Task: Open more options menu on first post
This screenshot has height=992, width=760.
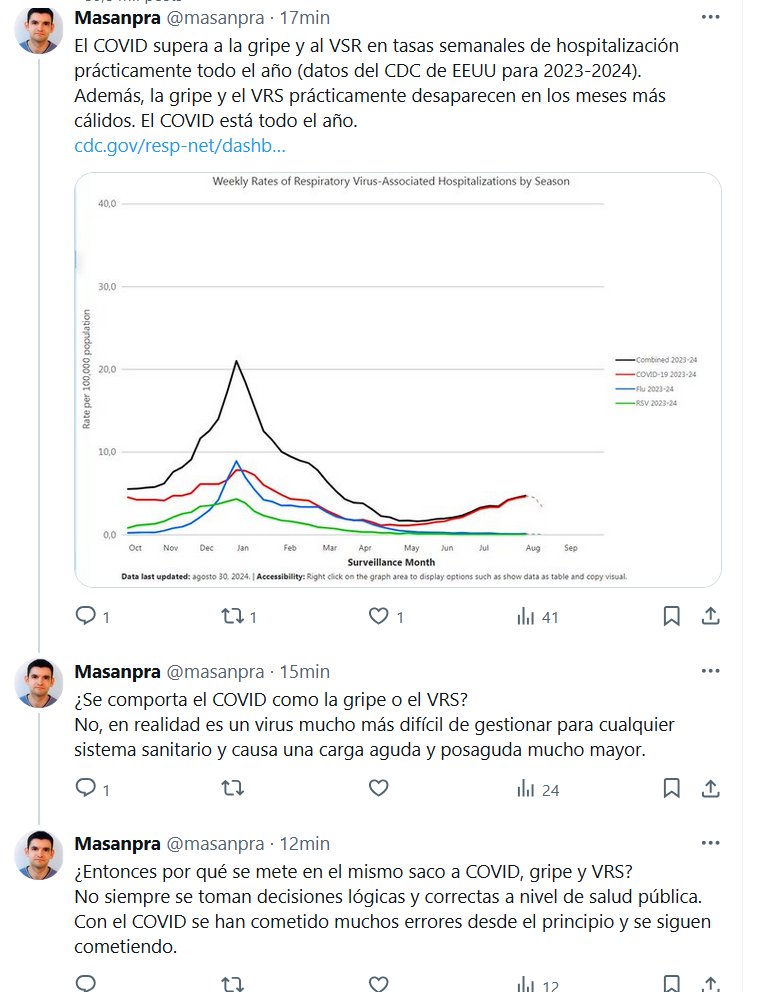Action: [710, 18]
